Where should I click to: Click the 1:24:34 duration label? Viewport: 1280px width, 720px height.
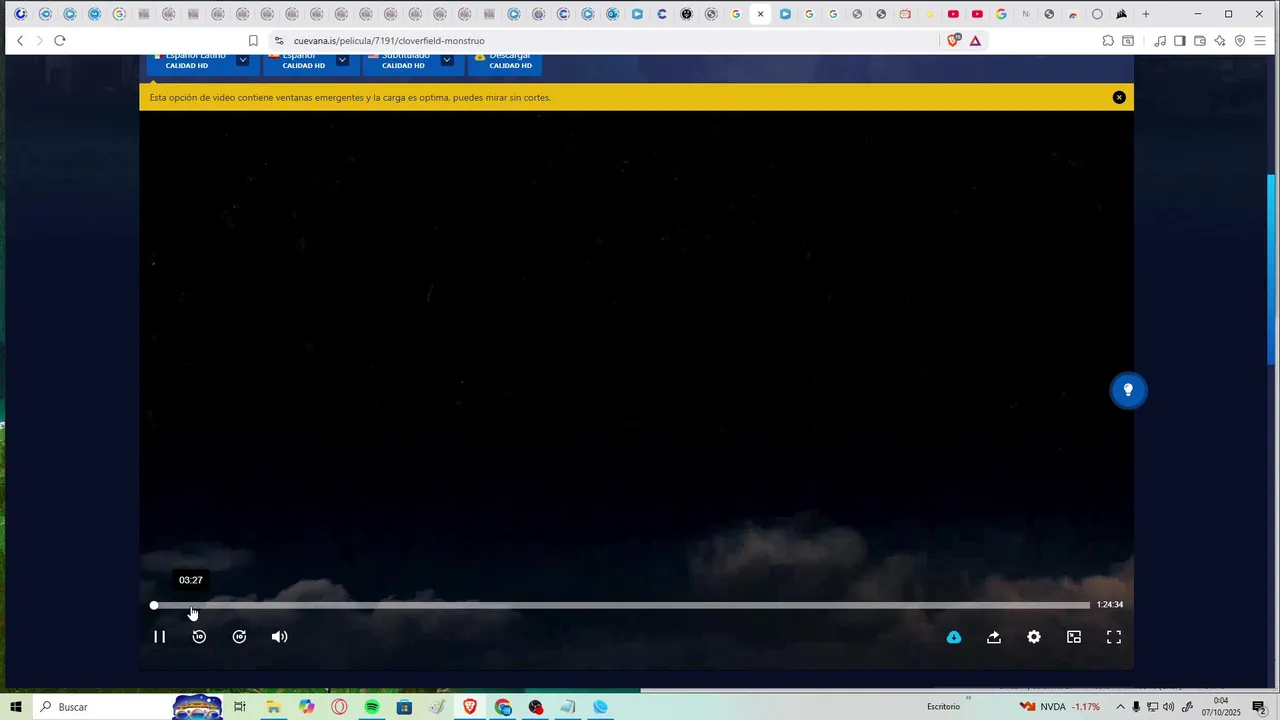1110,605
